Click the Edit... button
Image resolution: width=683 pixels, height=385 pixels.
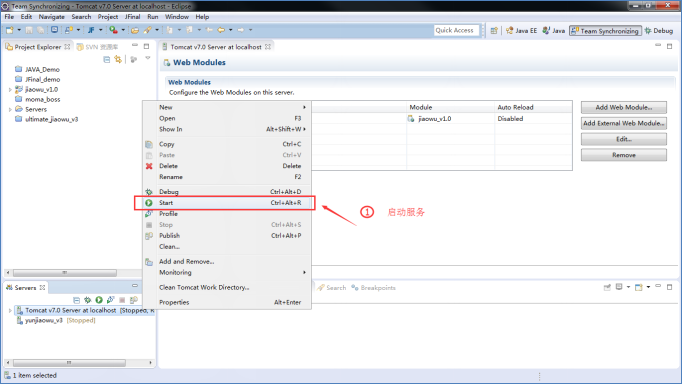coord(623,139)
